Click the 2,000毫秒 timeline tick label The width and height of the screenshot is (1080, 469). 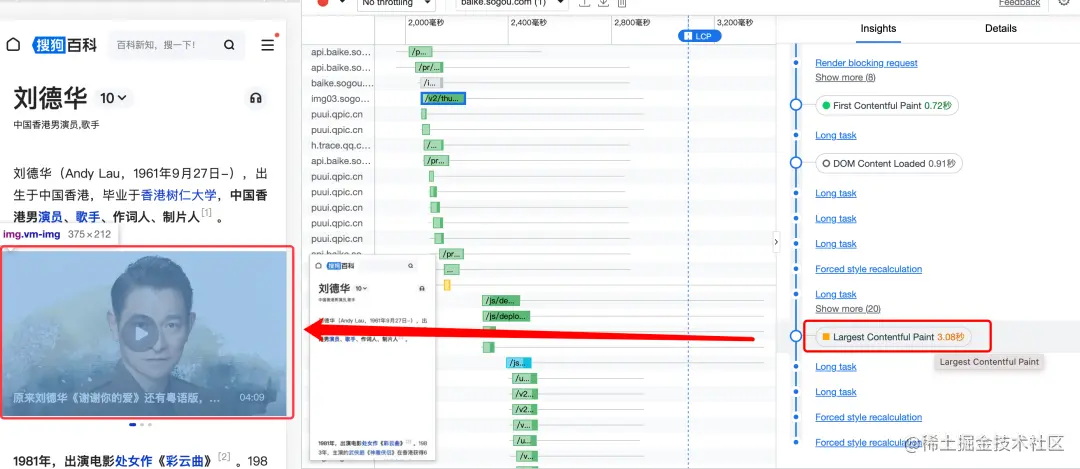tap(427, 23)
